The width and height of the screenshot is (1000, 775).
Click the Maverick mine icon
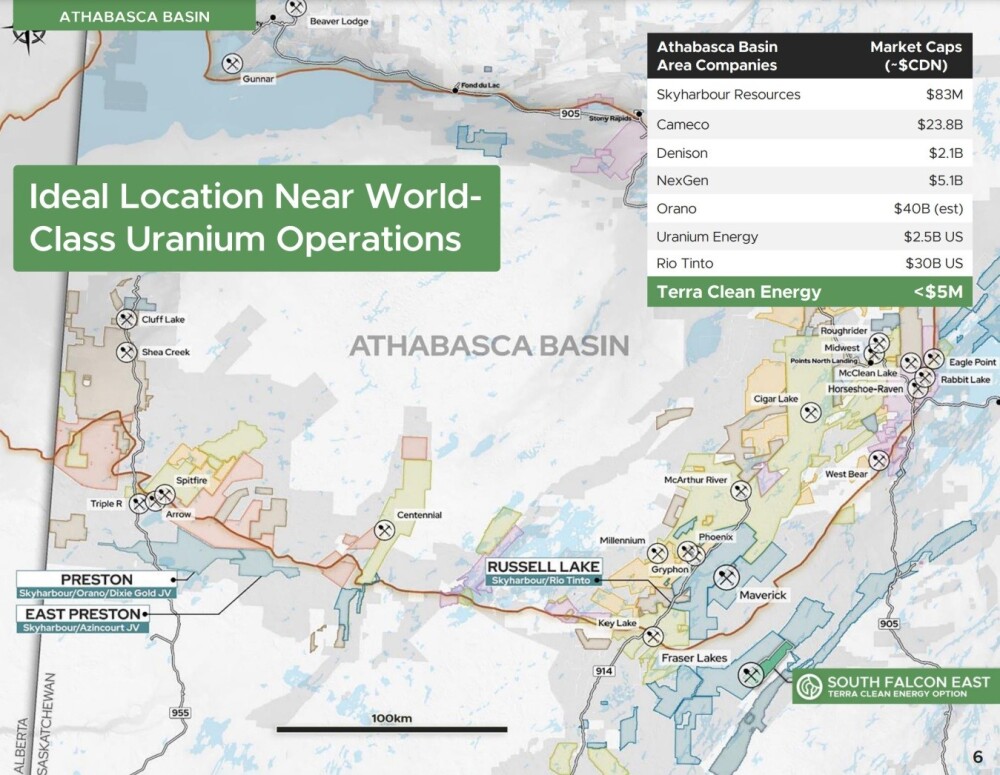(x=726, y=577)
